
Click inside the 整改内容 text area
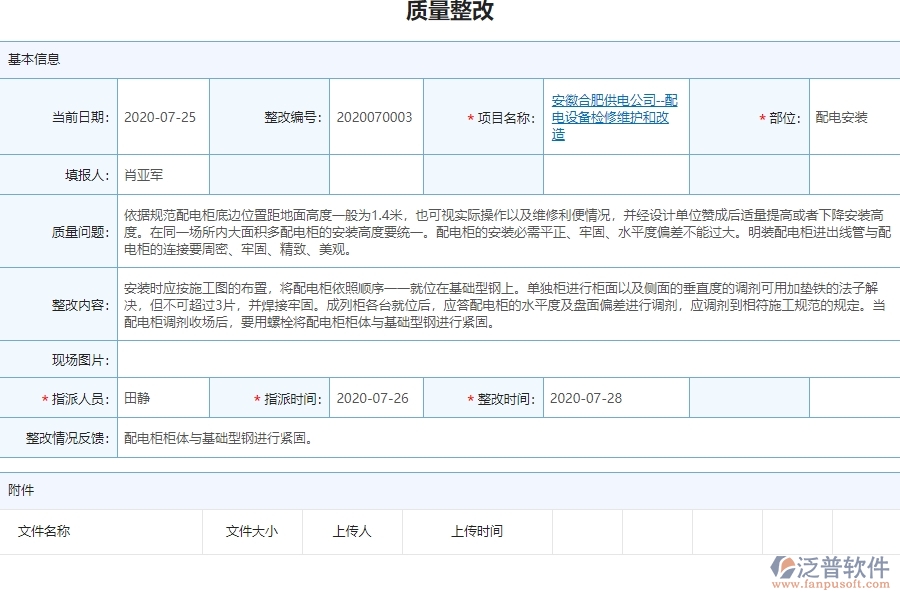click(500, 306)
